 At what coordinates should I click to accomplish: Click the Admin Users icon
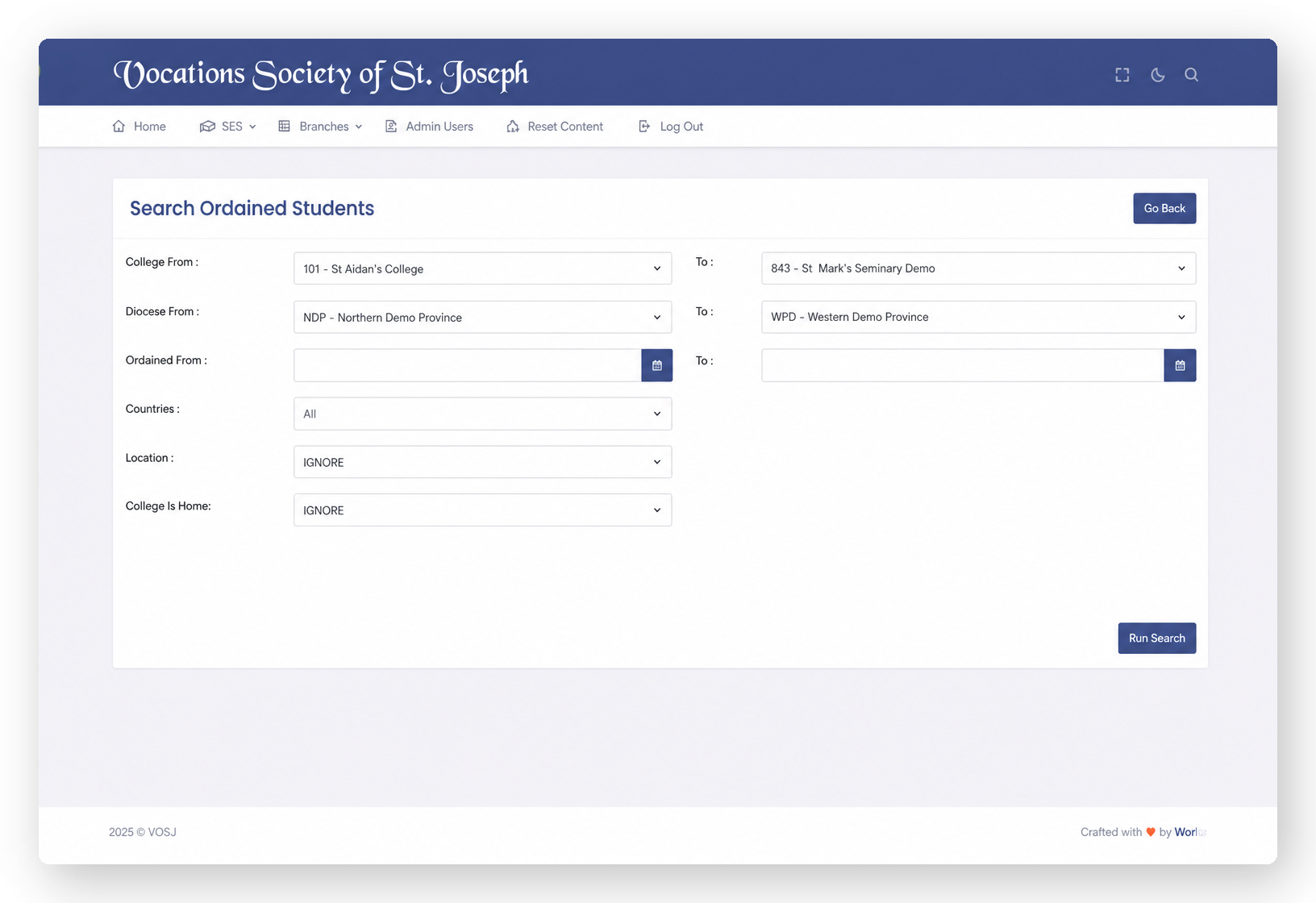[391, 127]
